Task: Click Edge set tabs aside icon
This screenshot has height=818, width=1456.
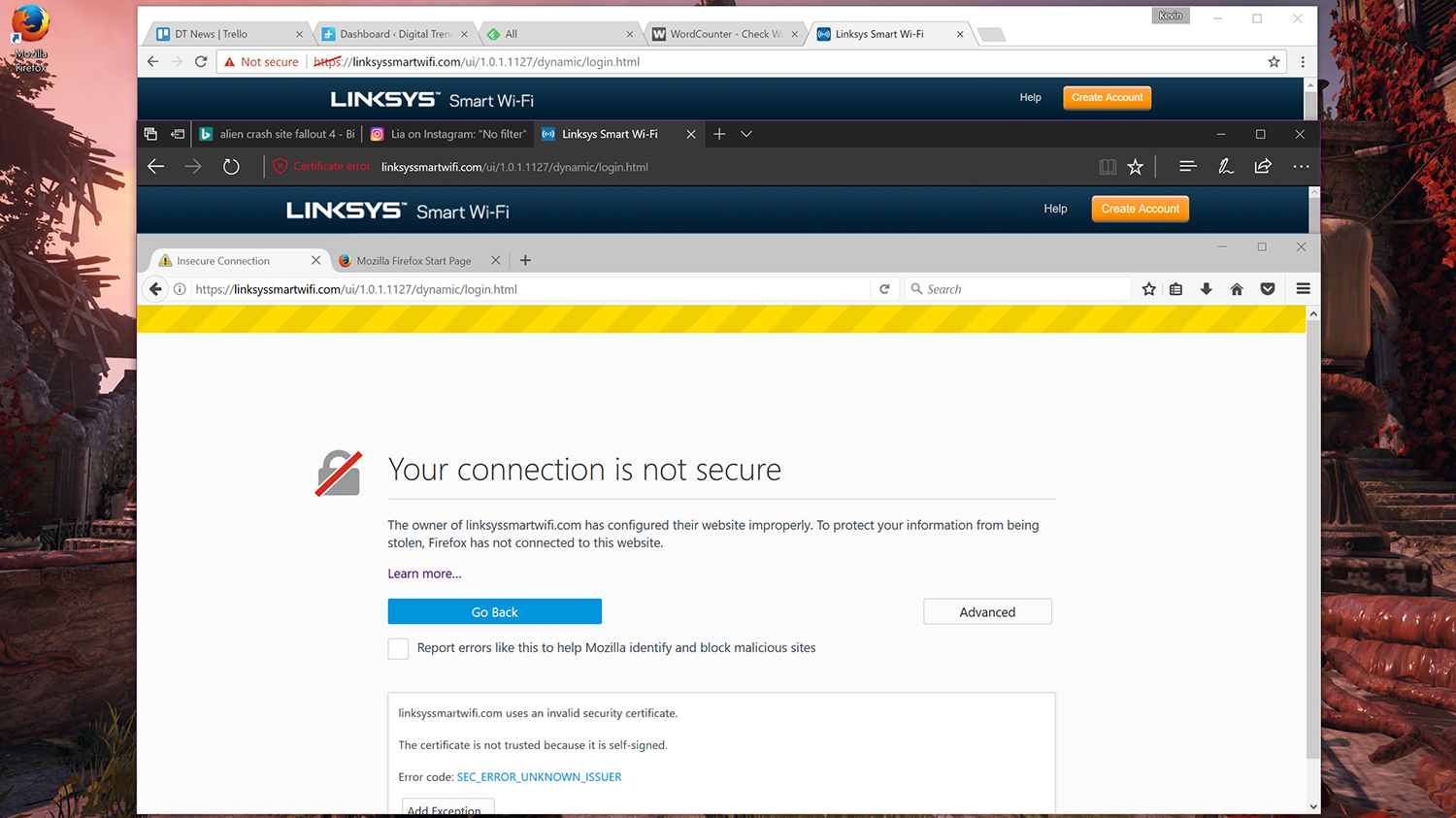Action: click(178, 134)
